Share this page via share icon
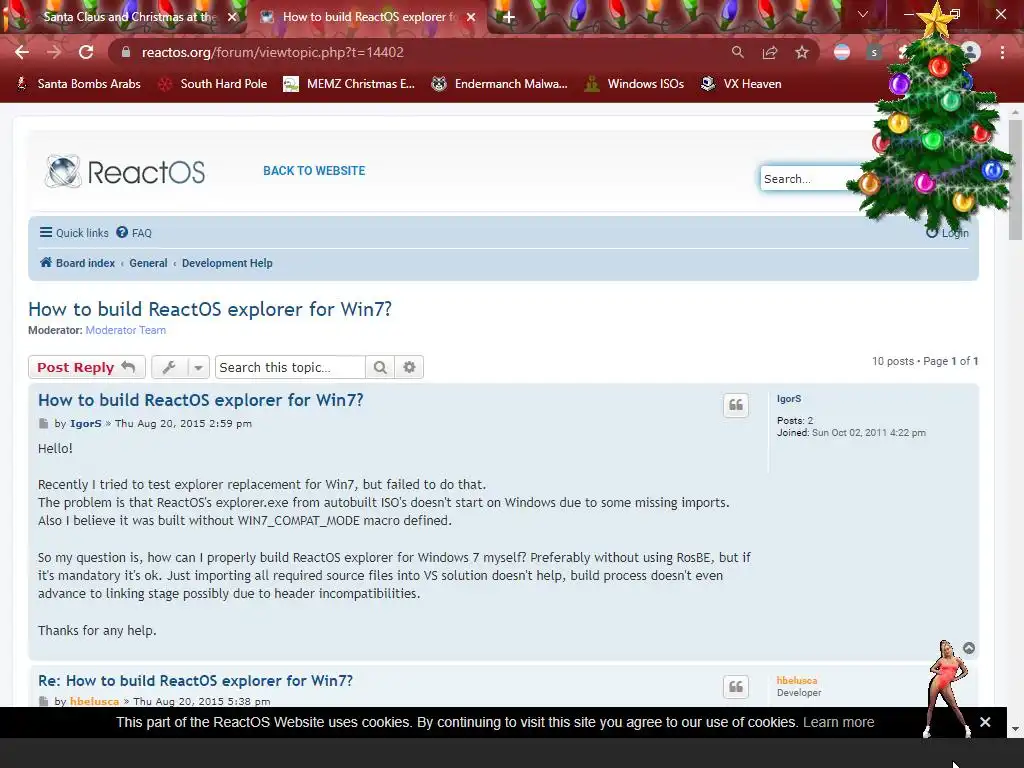The width and height of the screenshot is (1024, 768). [770, 52]
